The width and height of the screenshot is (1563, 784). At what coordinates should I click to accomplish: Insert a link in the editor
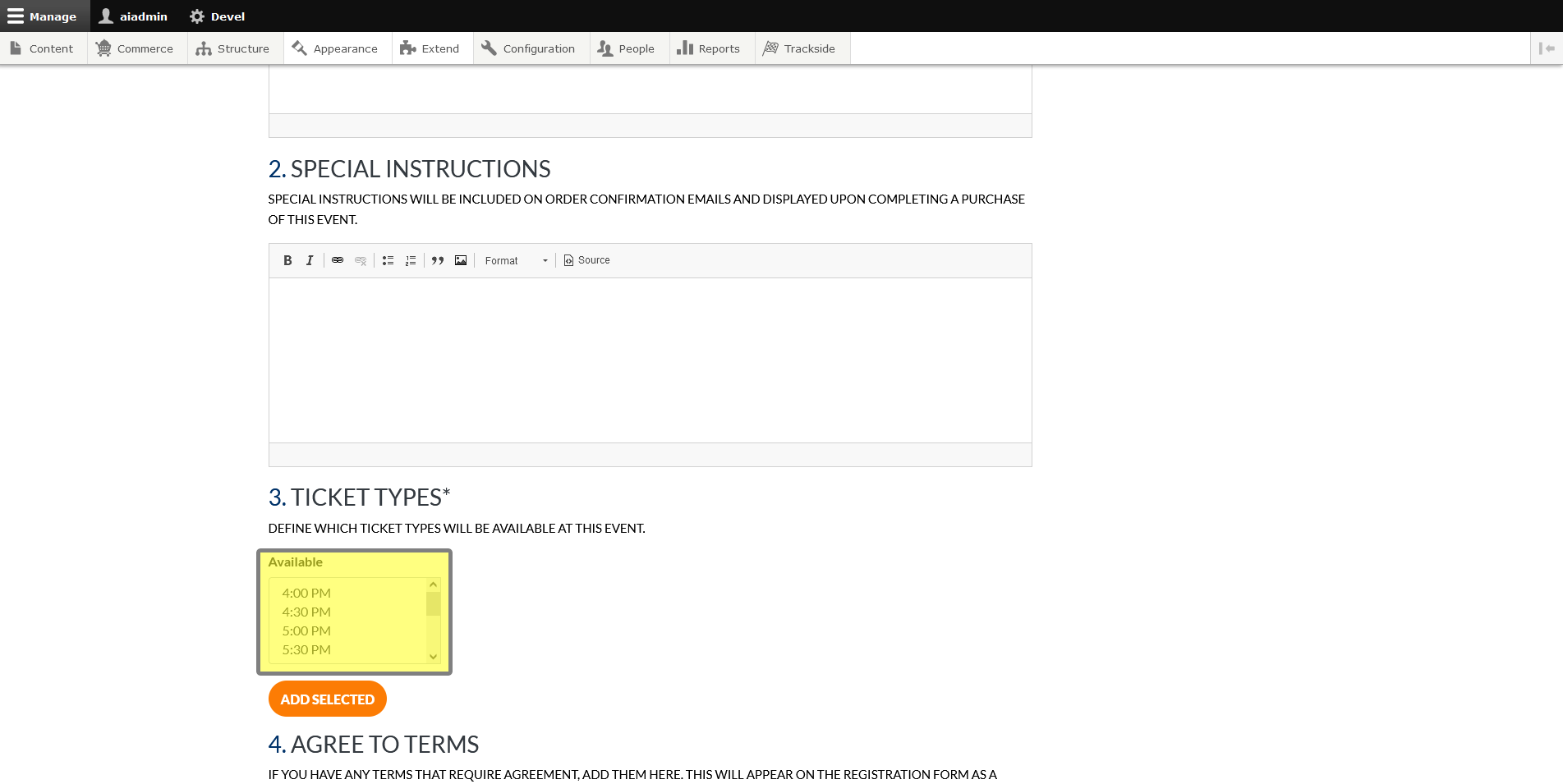338,260
